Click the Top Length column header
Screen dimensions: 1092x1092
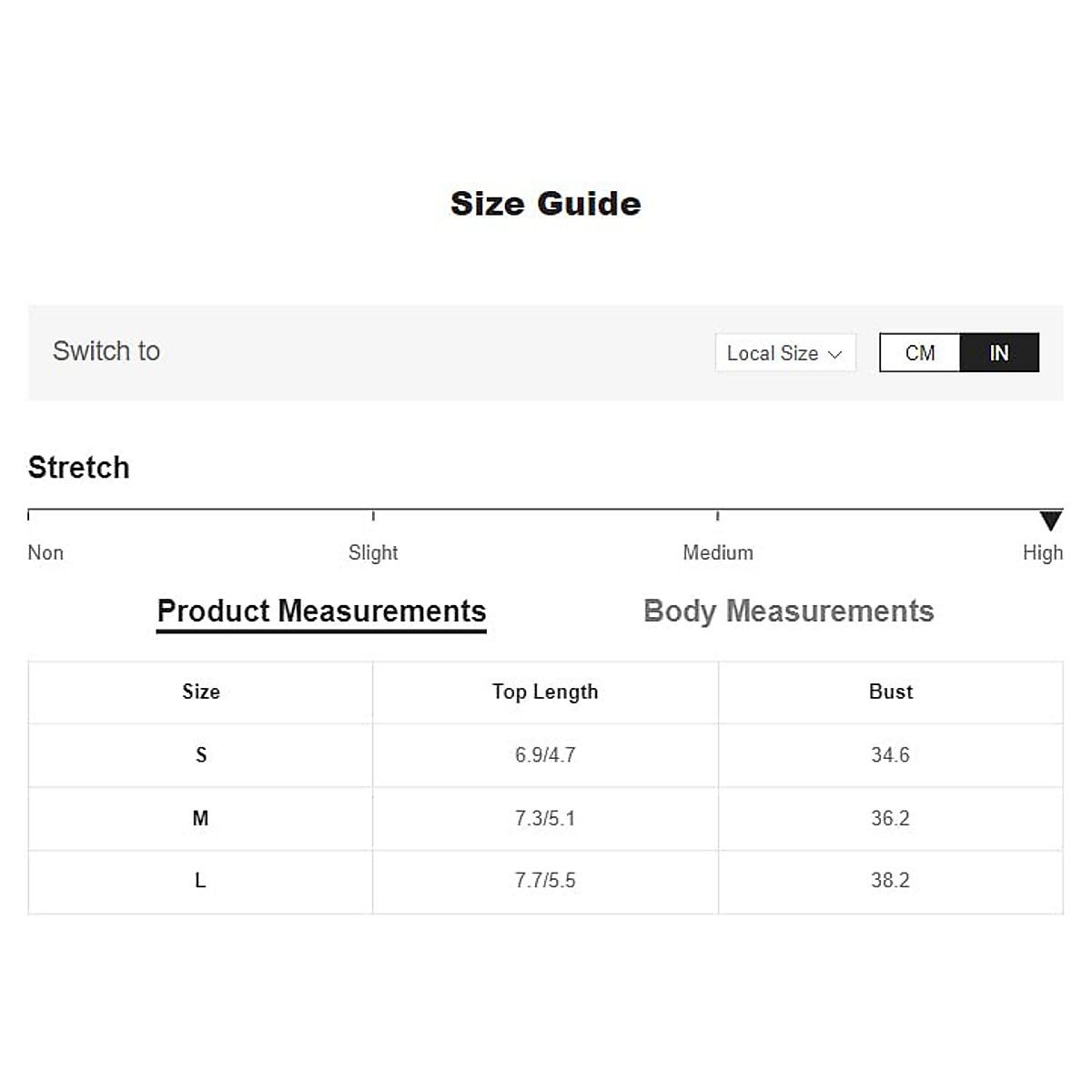coord(545,692)
